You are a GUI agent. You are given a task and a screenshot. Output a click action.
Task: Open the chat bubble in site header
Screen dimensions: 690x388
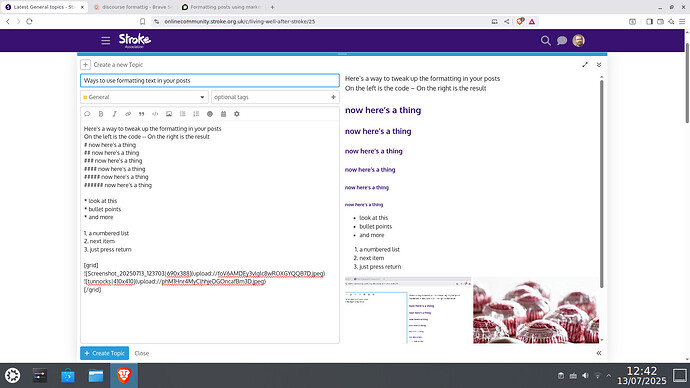coord(562,40)
